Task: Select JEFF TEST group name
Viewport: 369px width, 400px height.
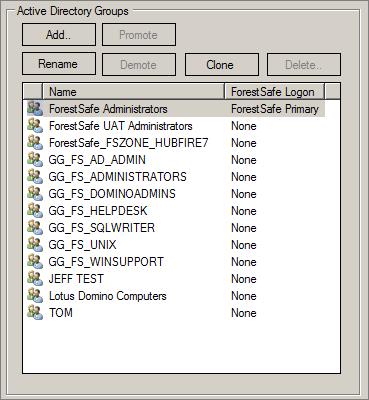Action: pyautogui.click(x=76, y=279)
